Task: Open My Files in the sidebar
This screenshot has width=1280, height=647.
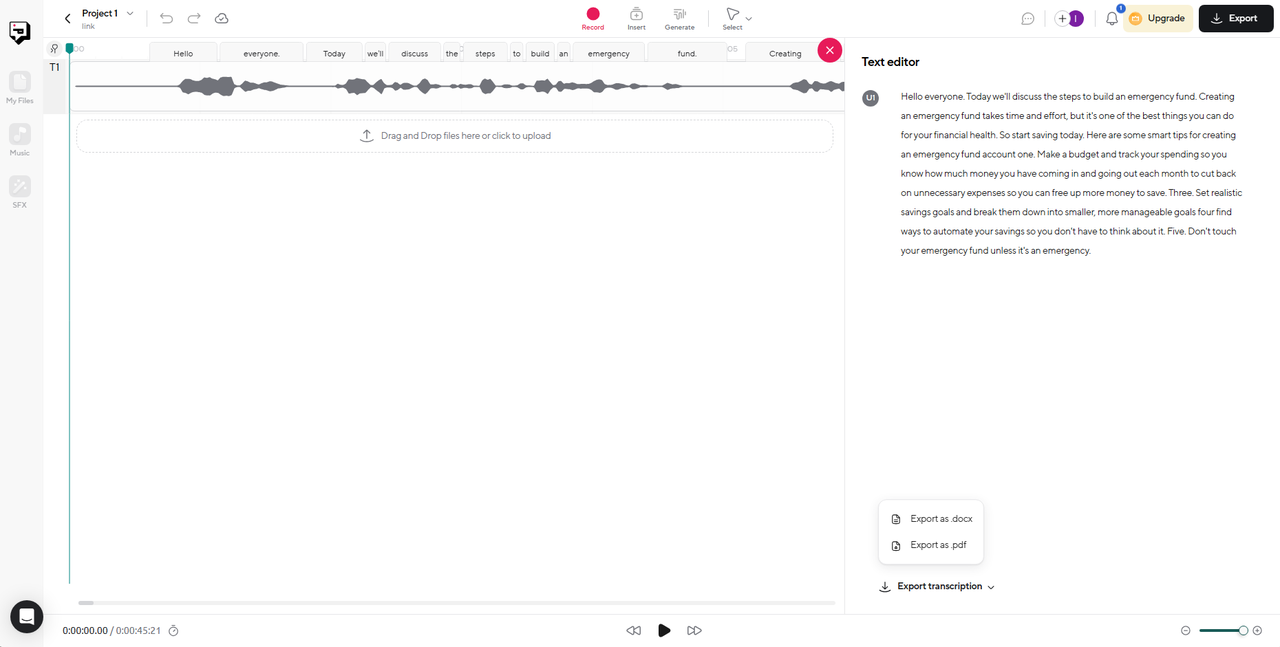Action: (x=19, y=87)
